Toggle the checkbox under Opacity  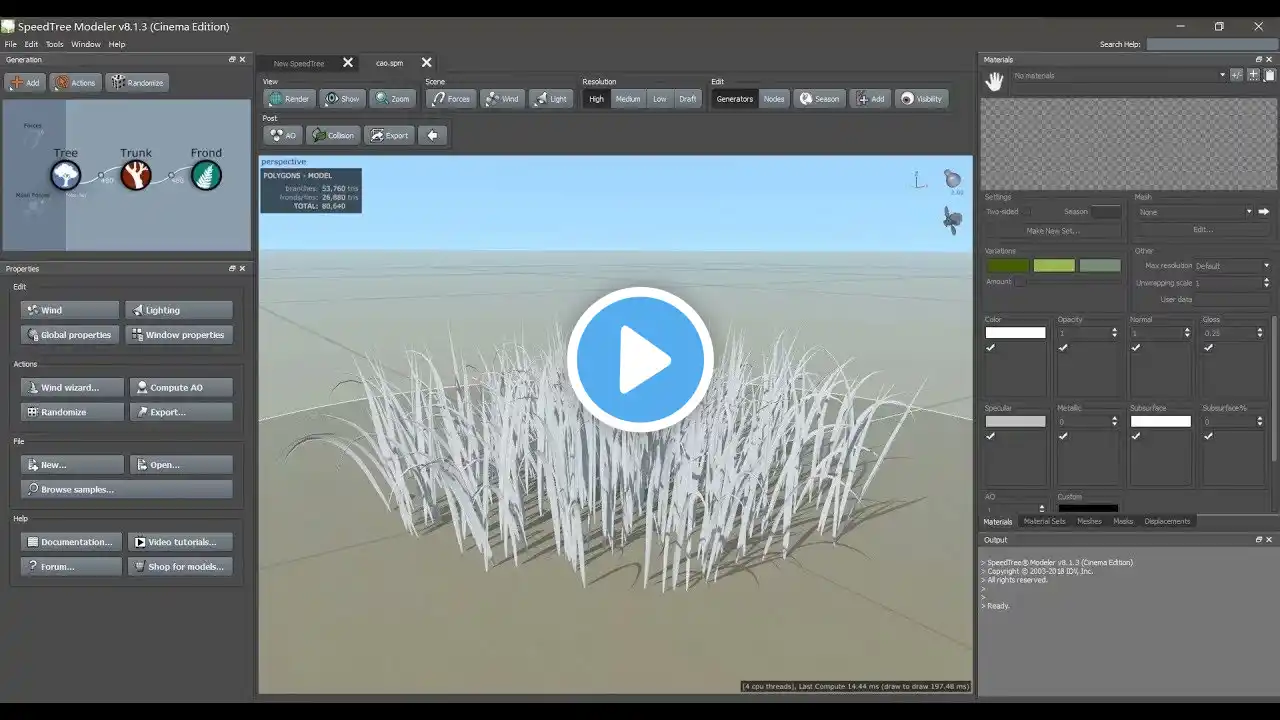coord(1063,347)
